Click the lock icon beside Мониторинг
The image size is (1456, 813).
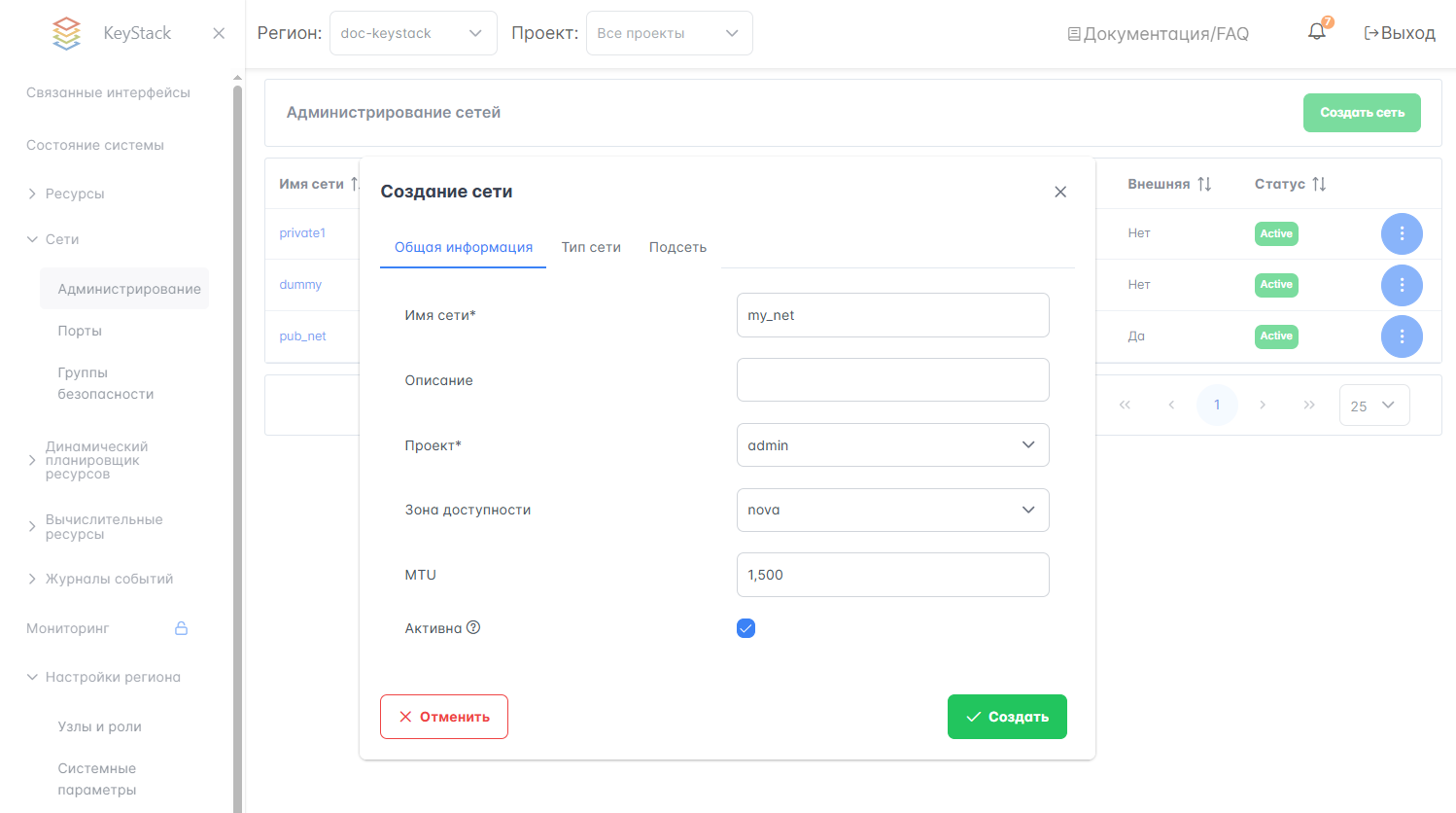point(181,628)
